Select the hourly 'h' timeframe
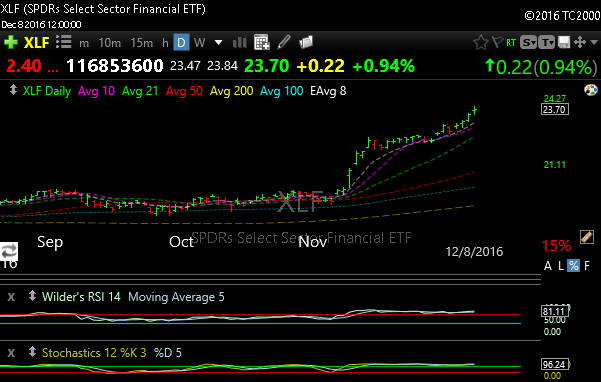The width and height of the screenshot is (601, 382). pos(165,43)
